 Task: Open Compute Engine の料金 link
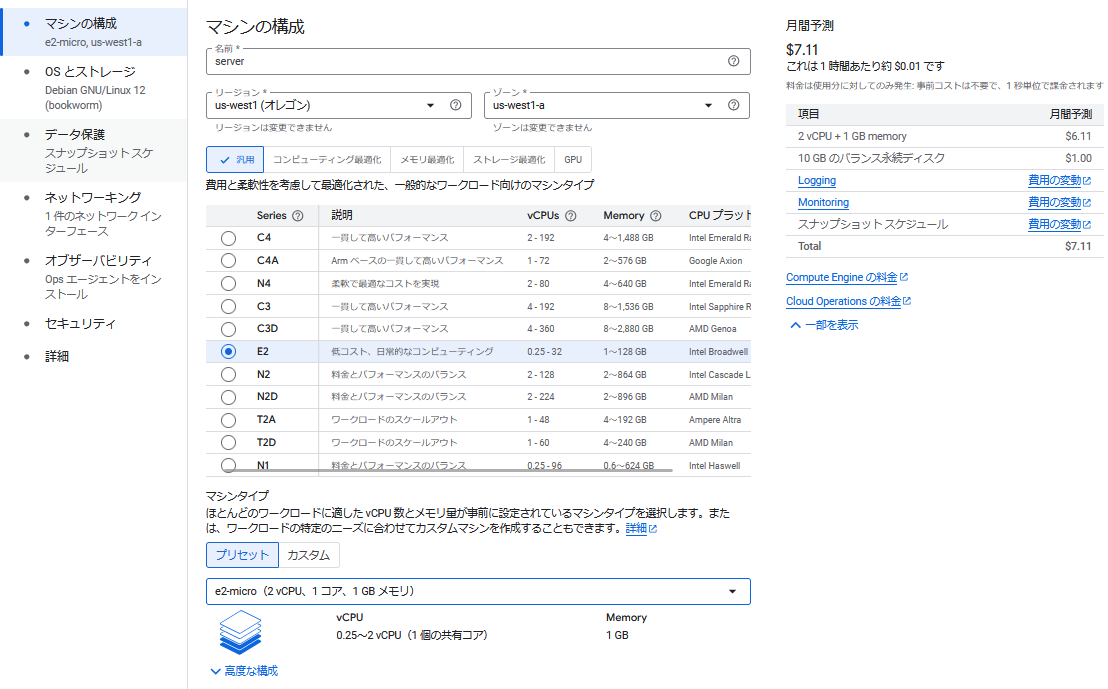(847, 278)
